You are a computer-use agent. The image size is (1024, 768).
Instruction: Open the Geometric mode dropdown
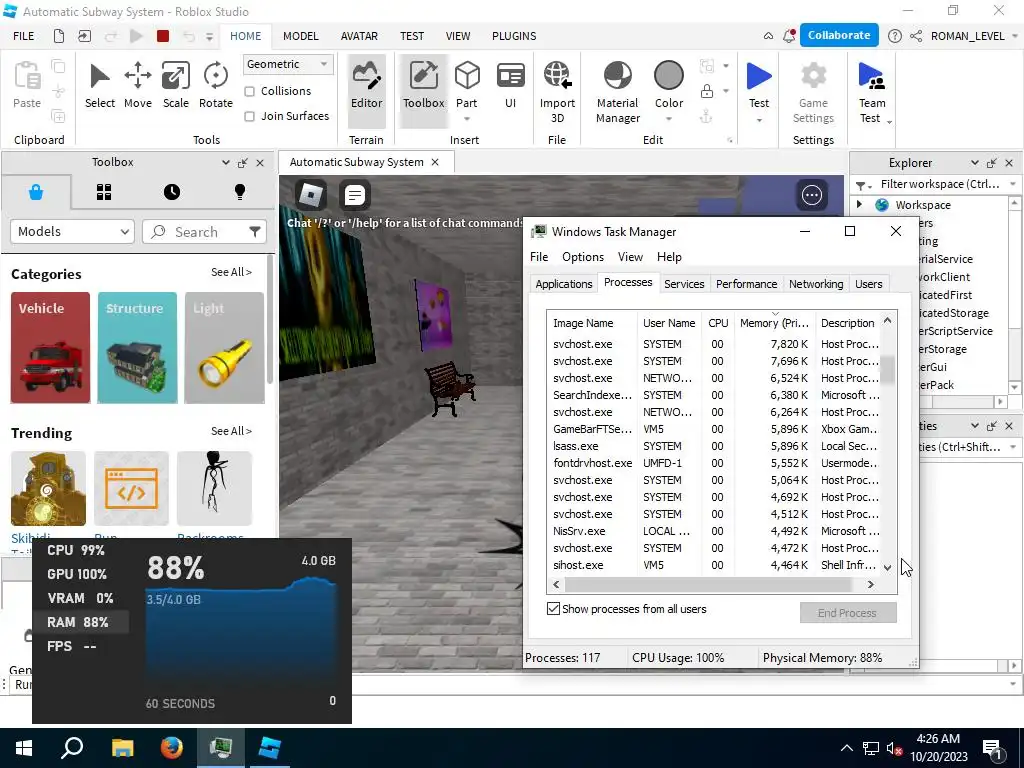click(288, 64)
